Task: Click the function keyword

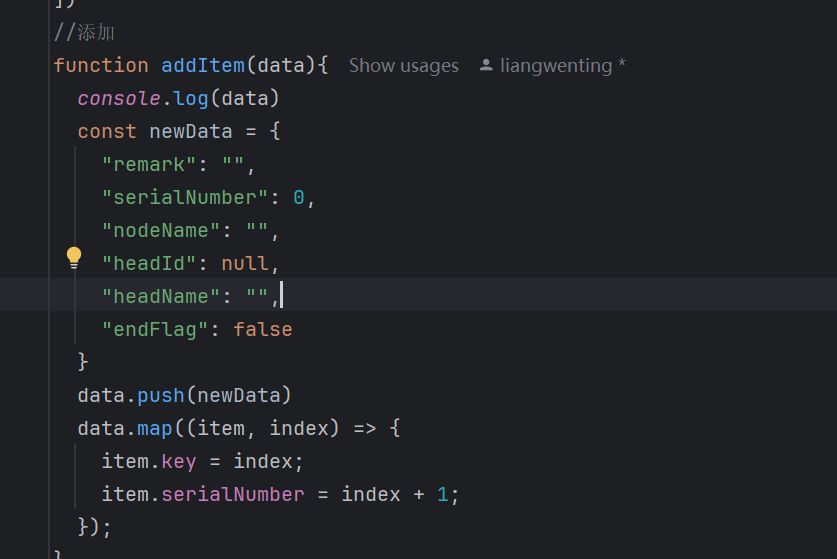Action: [x=101, y=66]
